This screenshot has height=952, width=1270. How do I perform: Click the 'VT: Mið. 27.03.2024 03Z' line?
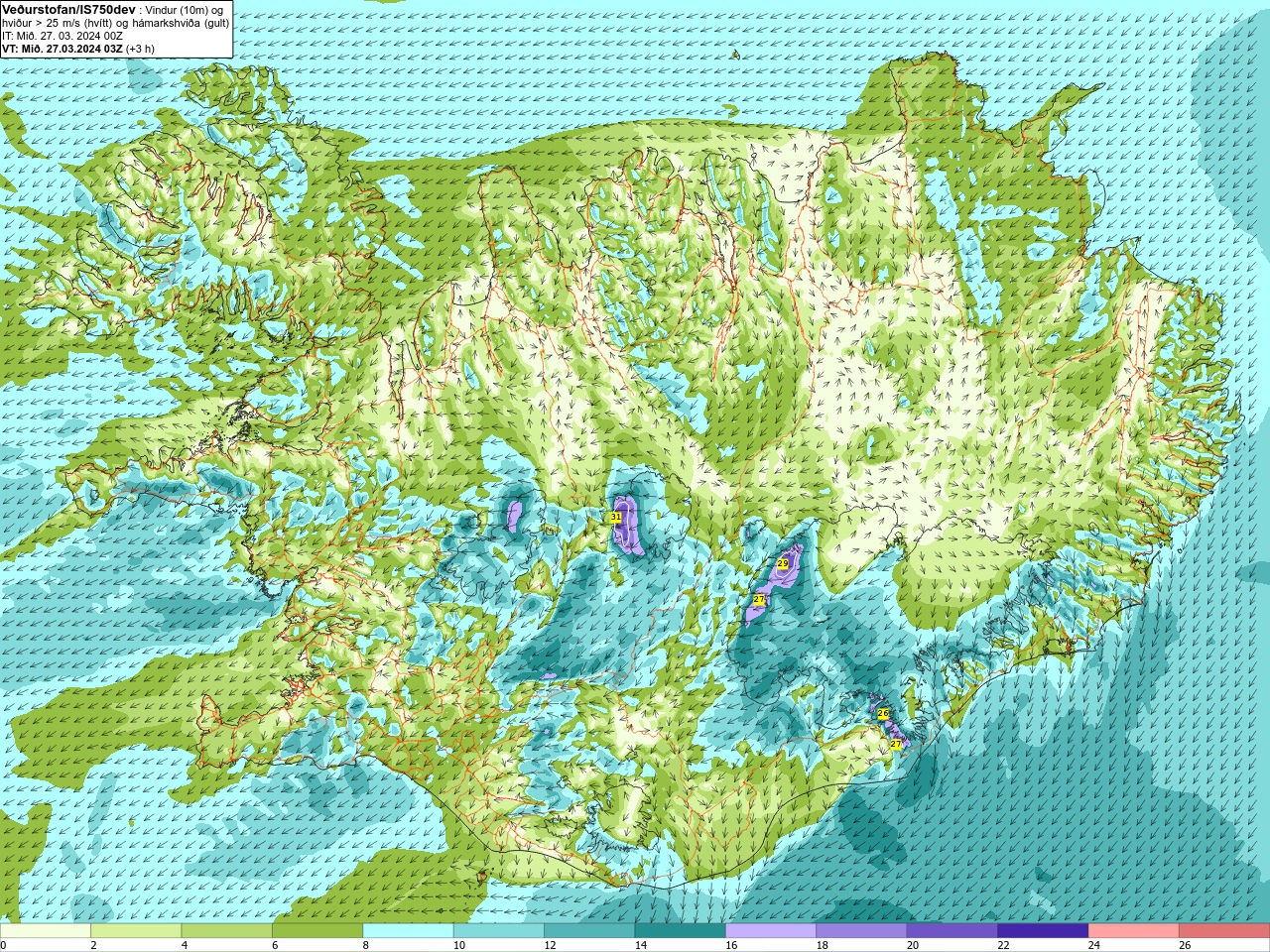click(63, 48)
